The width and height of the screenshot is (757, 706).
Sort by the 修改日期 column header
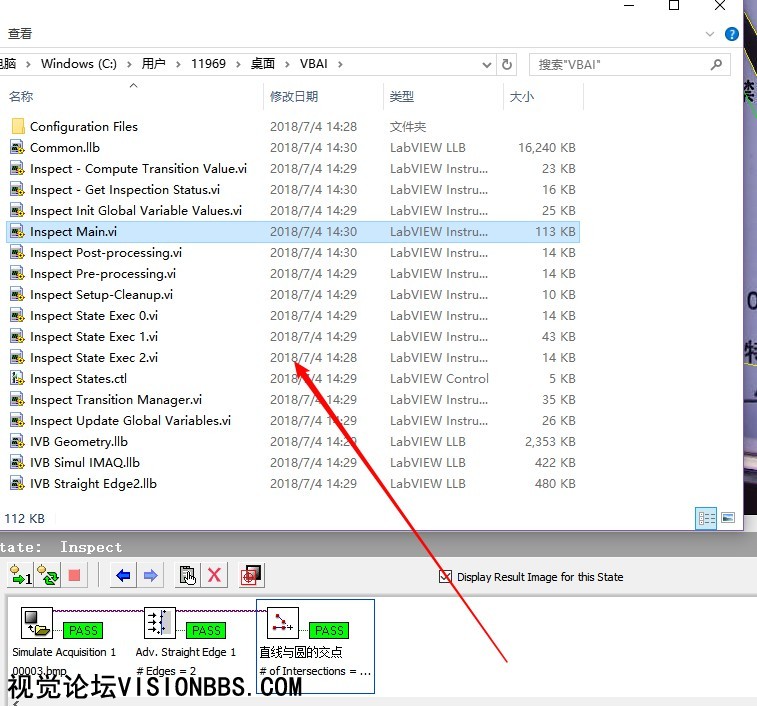click(294, 97)
